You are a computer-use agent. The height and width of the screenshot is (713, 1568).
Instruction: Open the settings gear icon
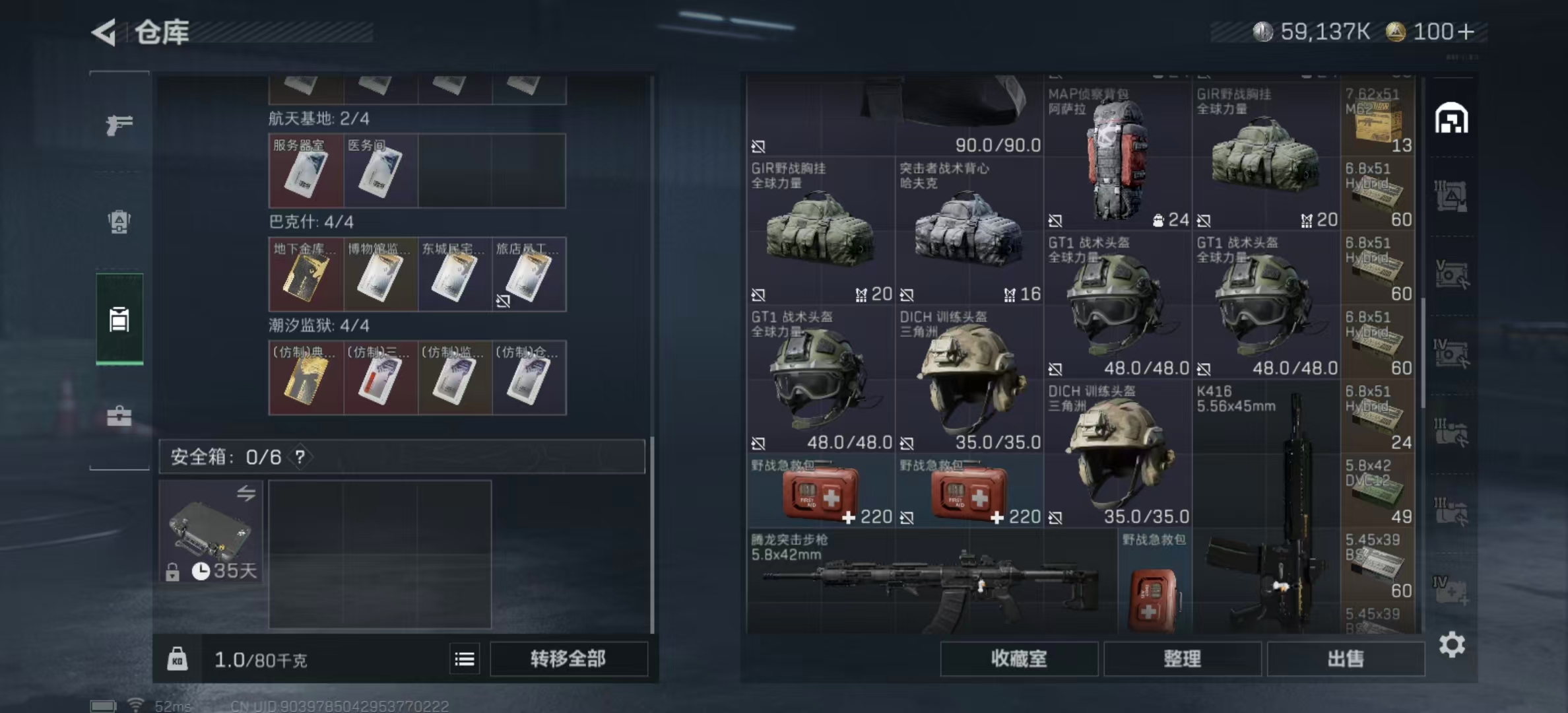click(x=1452, y=644)
